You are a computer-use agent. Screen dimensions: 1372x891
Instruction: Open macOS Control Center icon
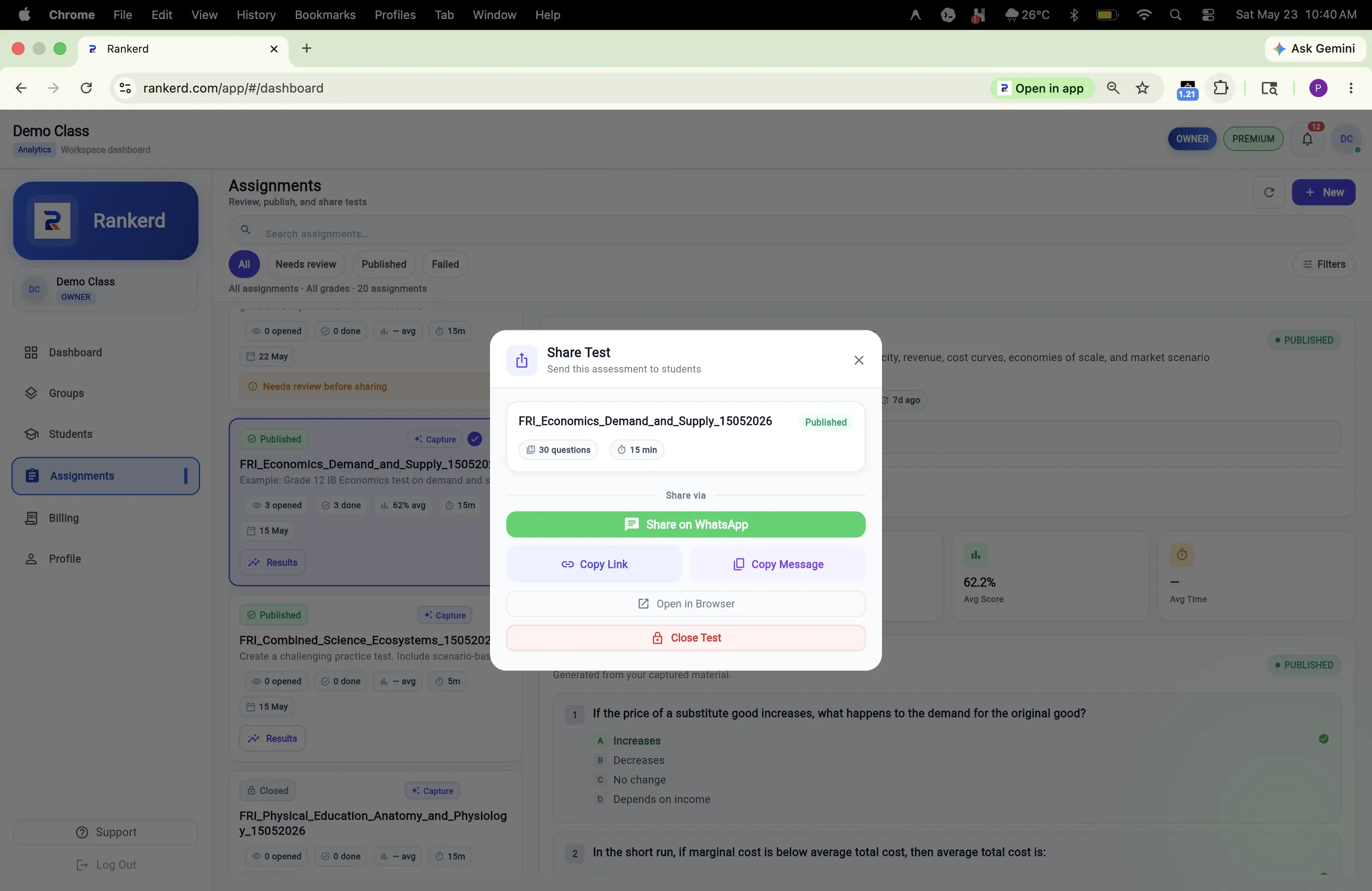(1208, 15)
